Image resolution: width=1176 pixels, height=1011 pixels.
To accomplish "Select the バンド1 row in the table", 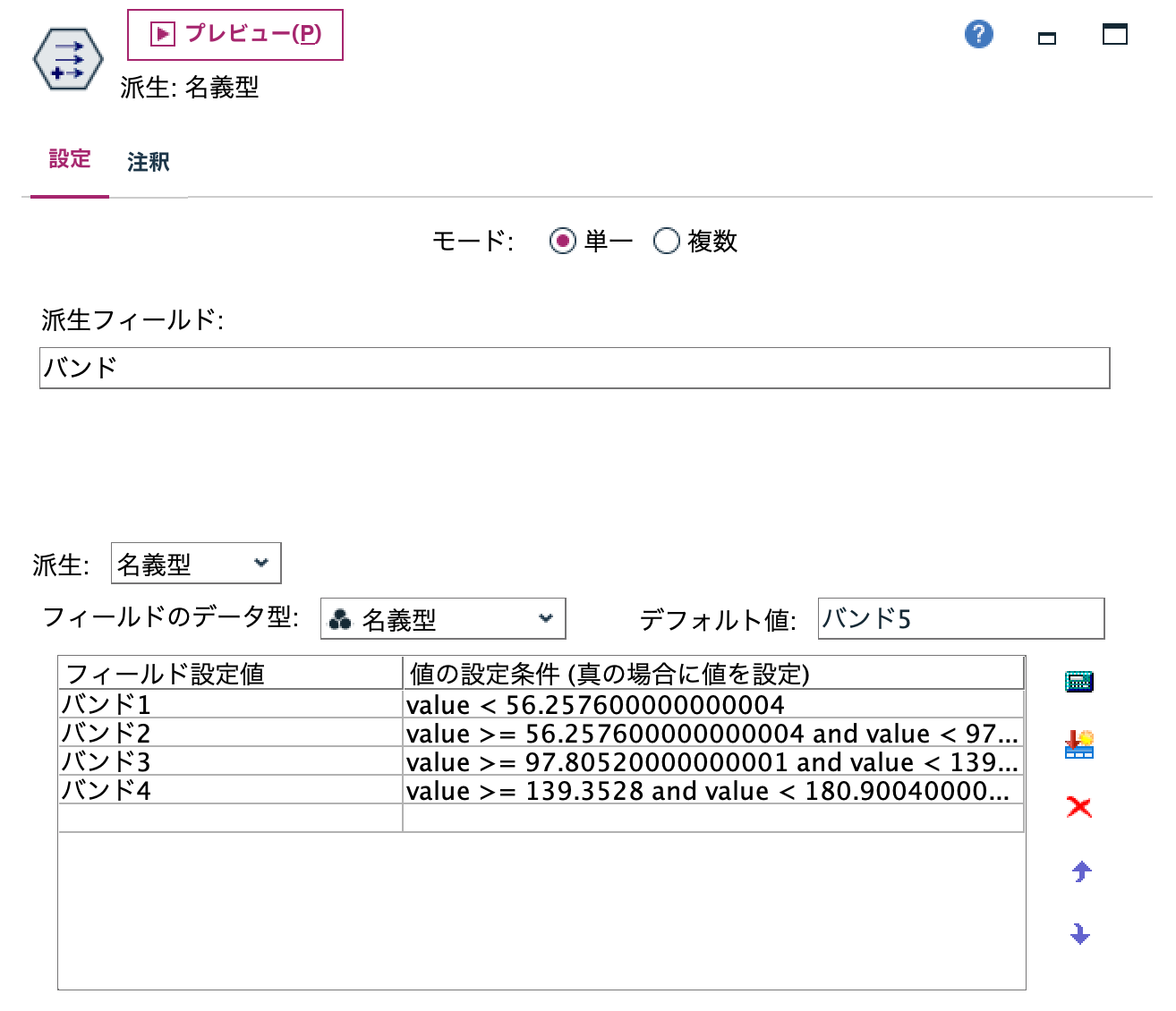I will click(x=228, y=705).
